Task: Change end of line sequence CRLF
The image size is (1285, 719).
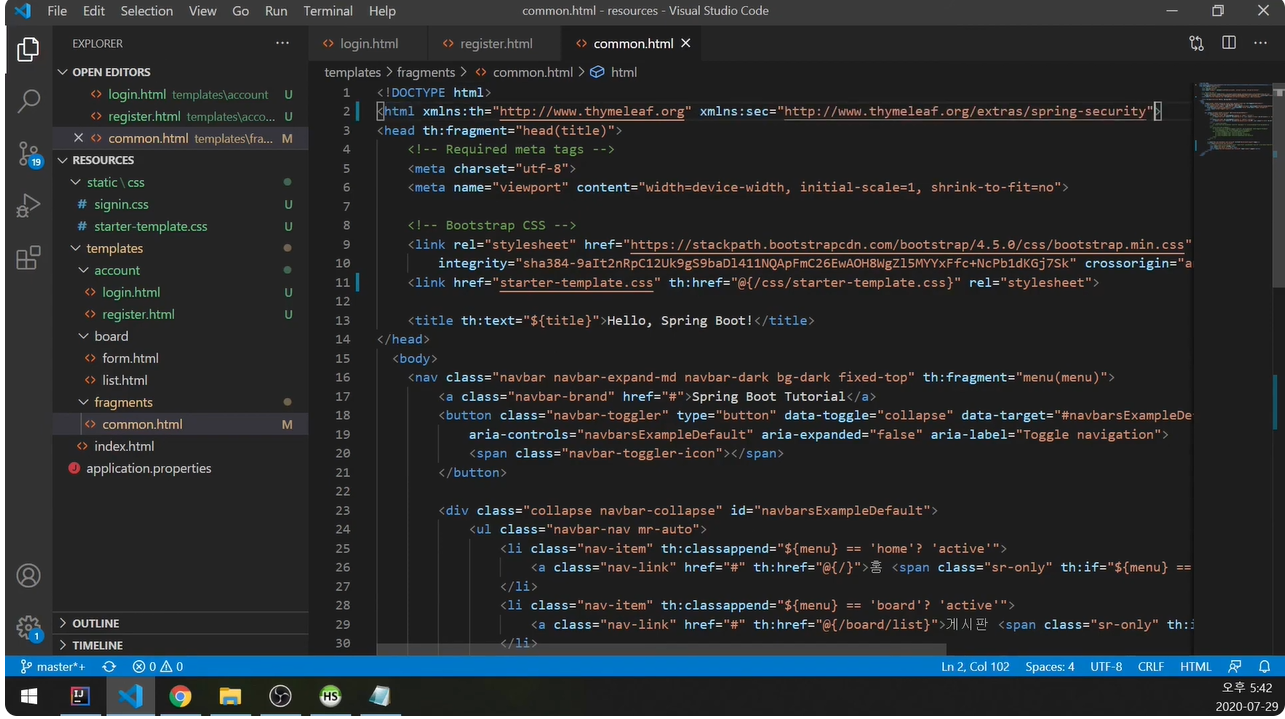Action: [1151, 666]
